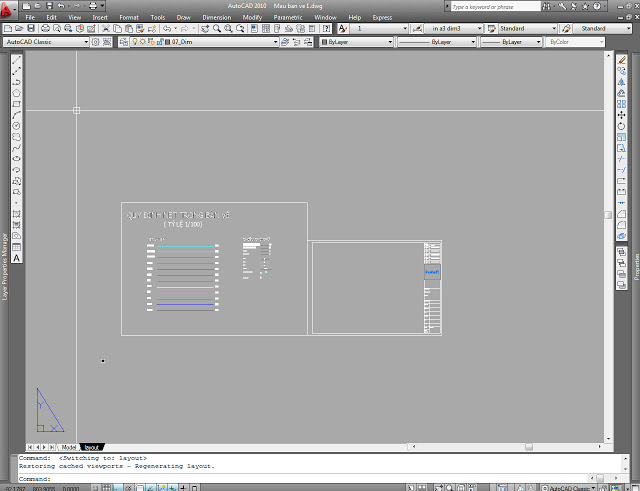This screenshot has height=491, width=640.
Task: Click the AutoCAD application menu logo
Action: [9, 8]
